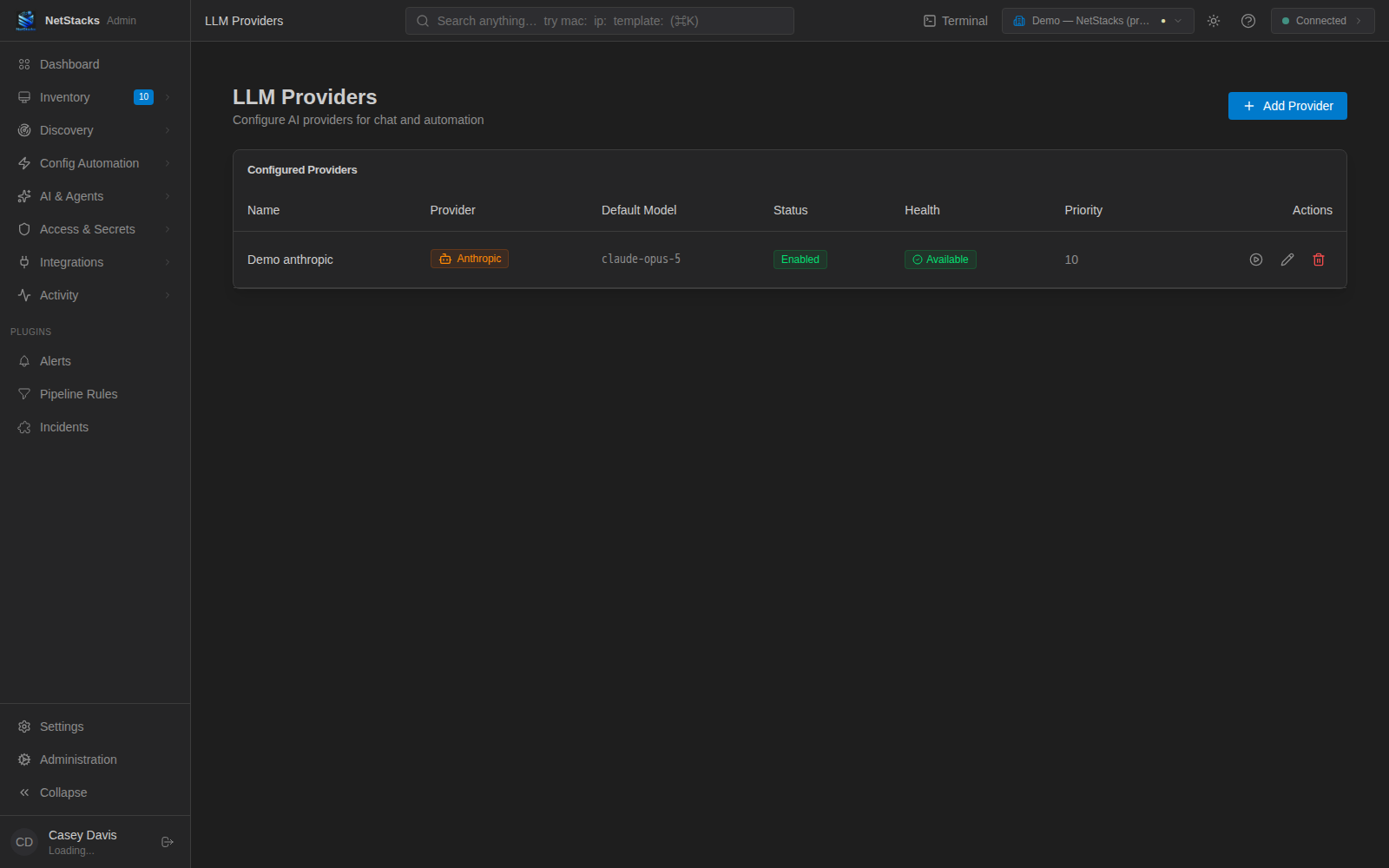
Task: Click the Connected status button
Action: pyautogui.click(x=1322, y=21)
